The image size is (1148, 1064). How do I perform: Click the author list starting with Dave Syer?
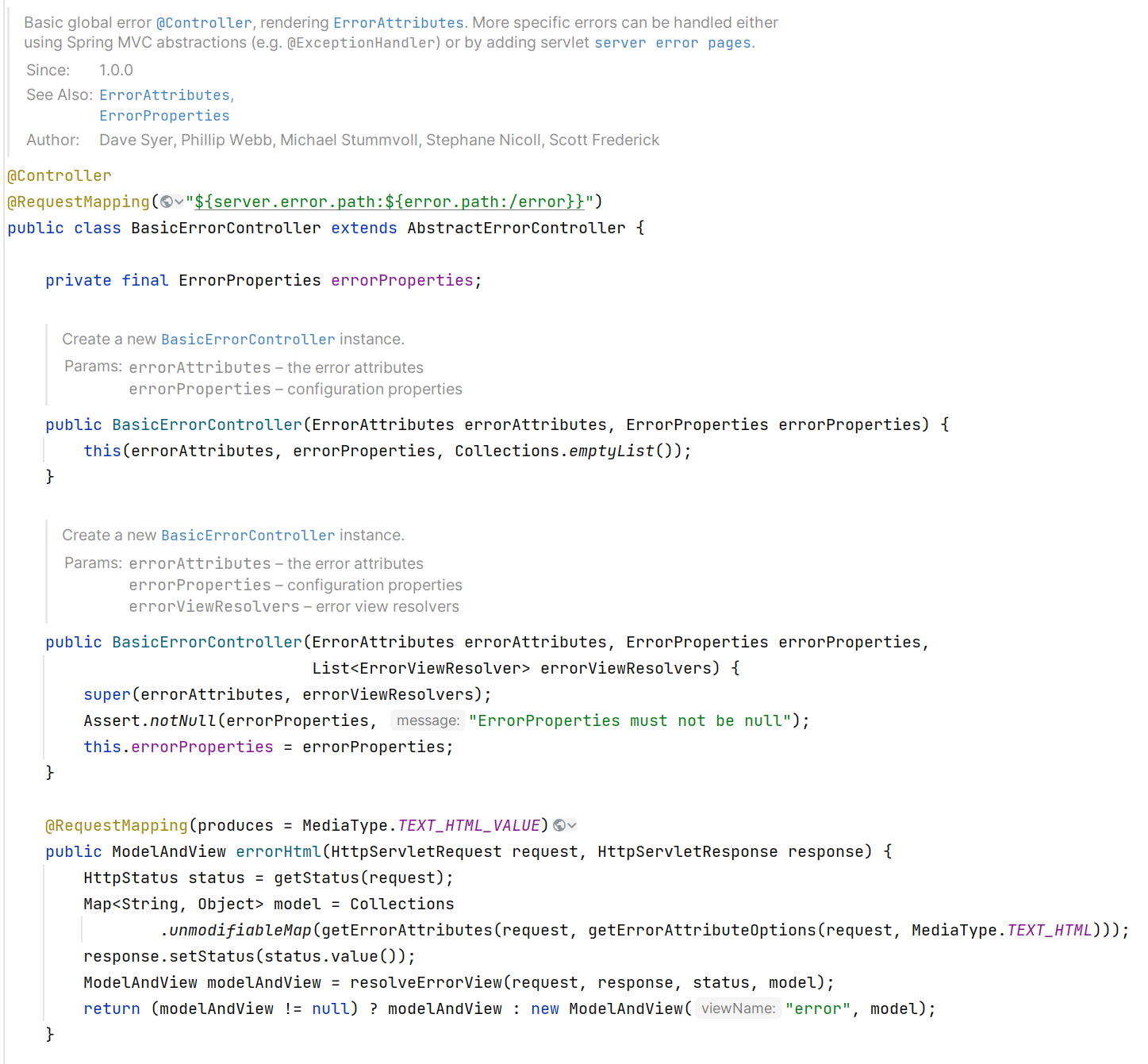379,140
